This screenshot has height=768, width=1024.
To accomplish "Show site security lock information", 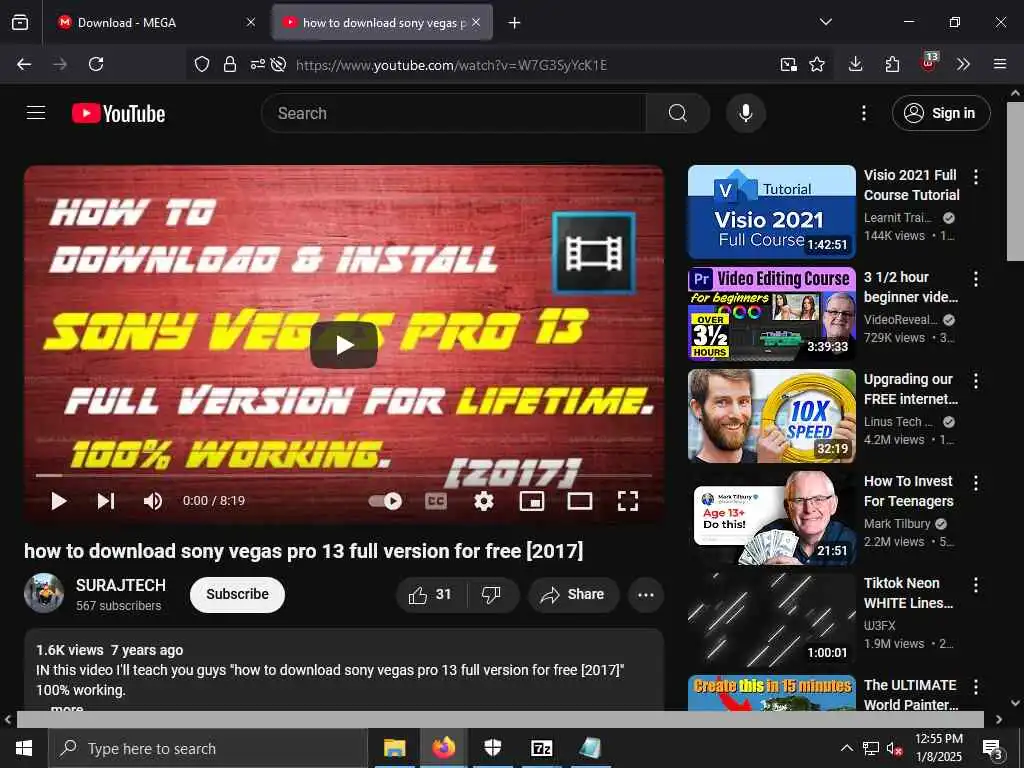I will (230, 64).
